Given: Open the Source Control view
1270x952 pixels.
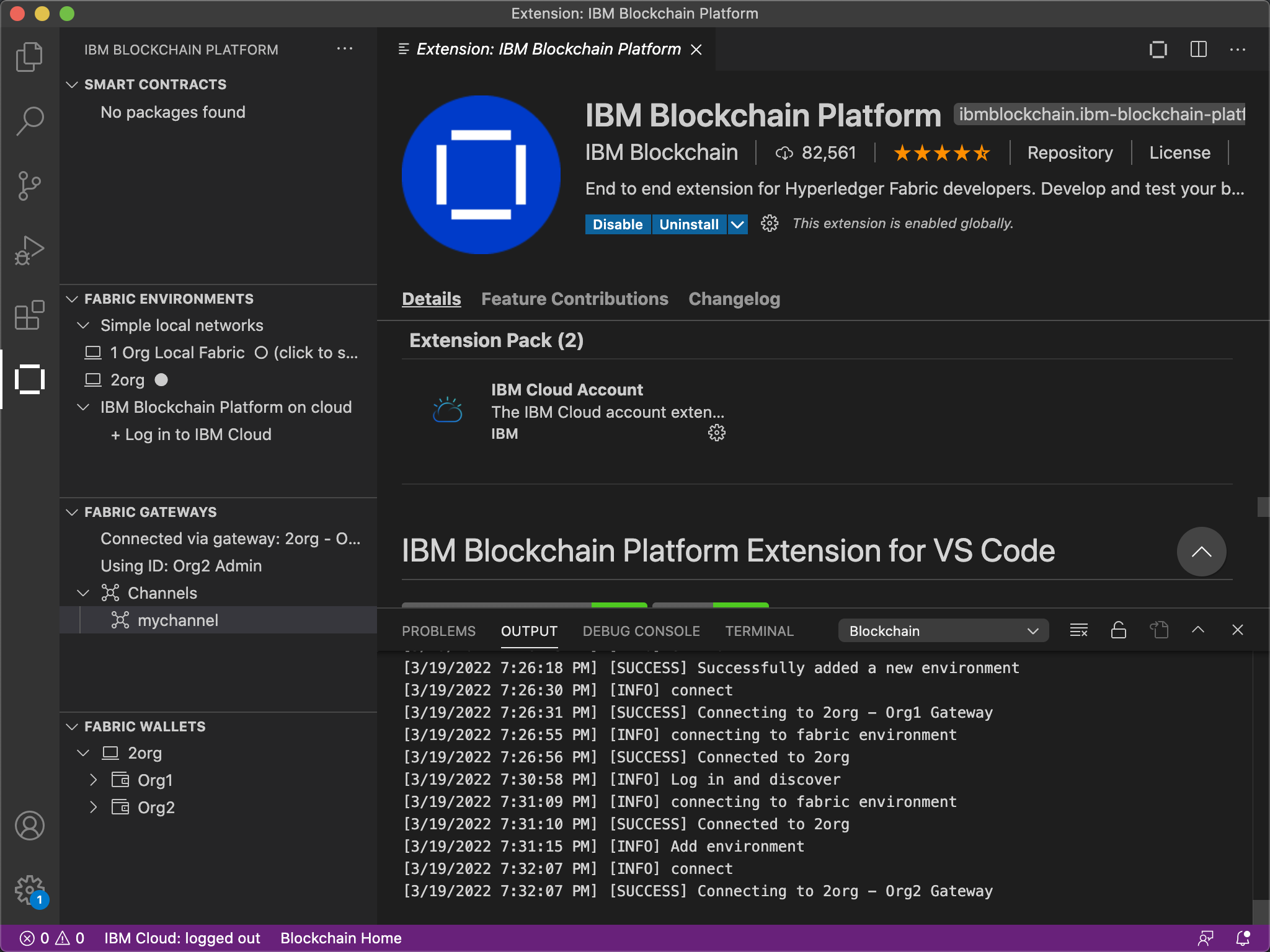Looking at the screenshot, I should pos(29,186).
